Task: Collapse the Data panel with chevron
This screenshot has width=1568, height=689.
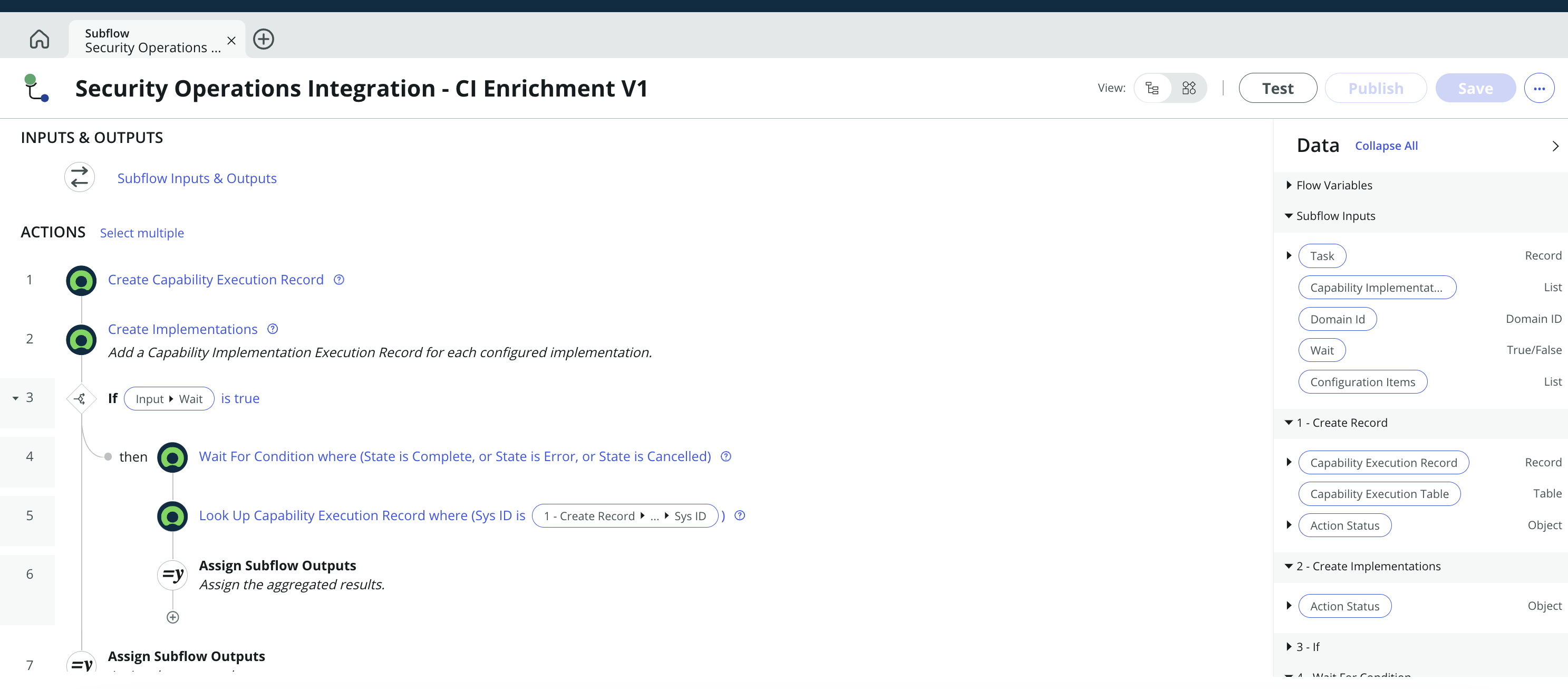Action: (x=1555, y=146)
